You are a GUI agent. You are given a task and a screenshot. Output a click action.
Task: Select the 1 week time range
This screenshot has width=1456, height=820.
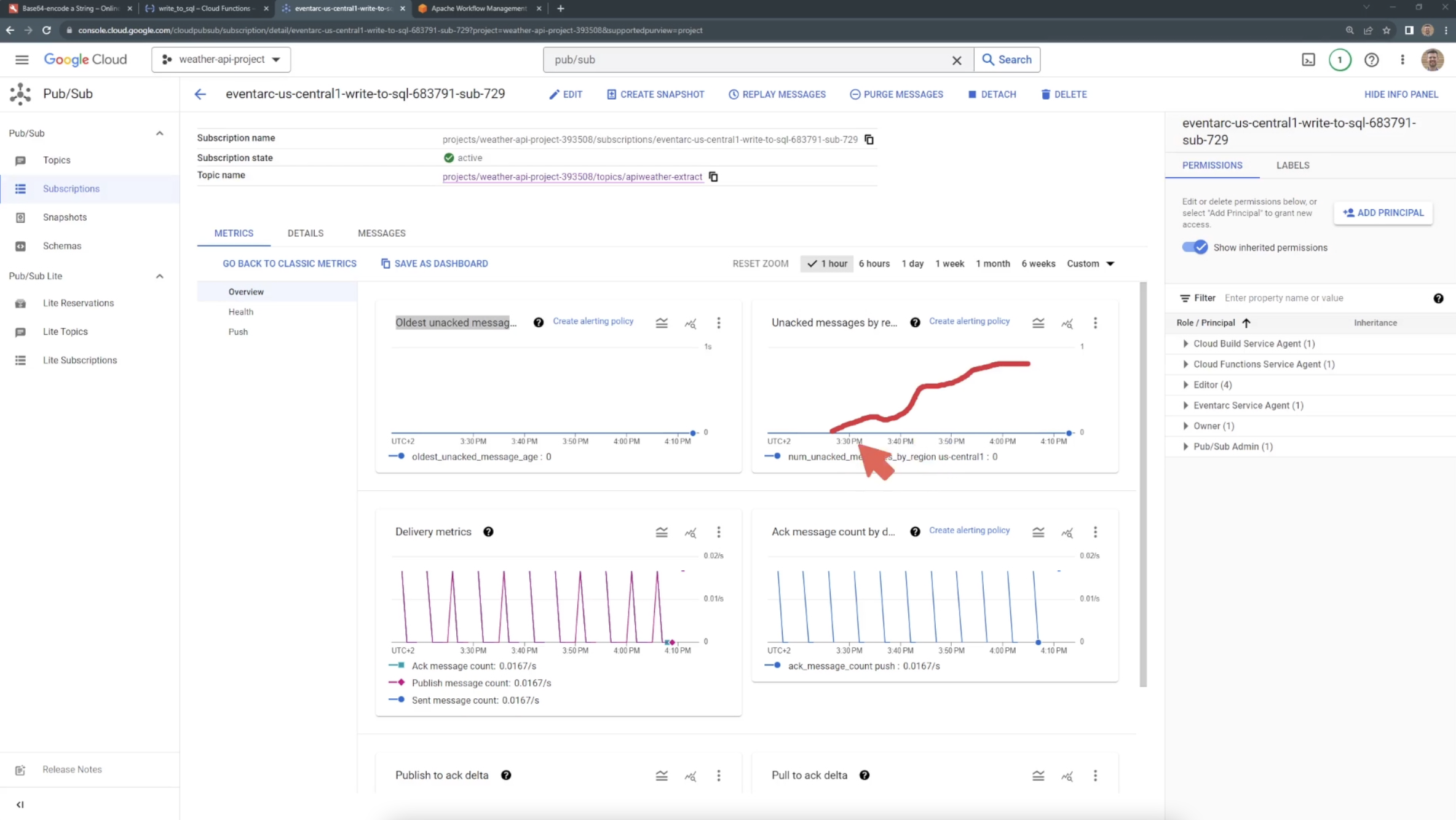click(950, 263)
